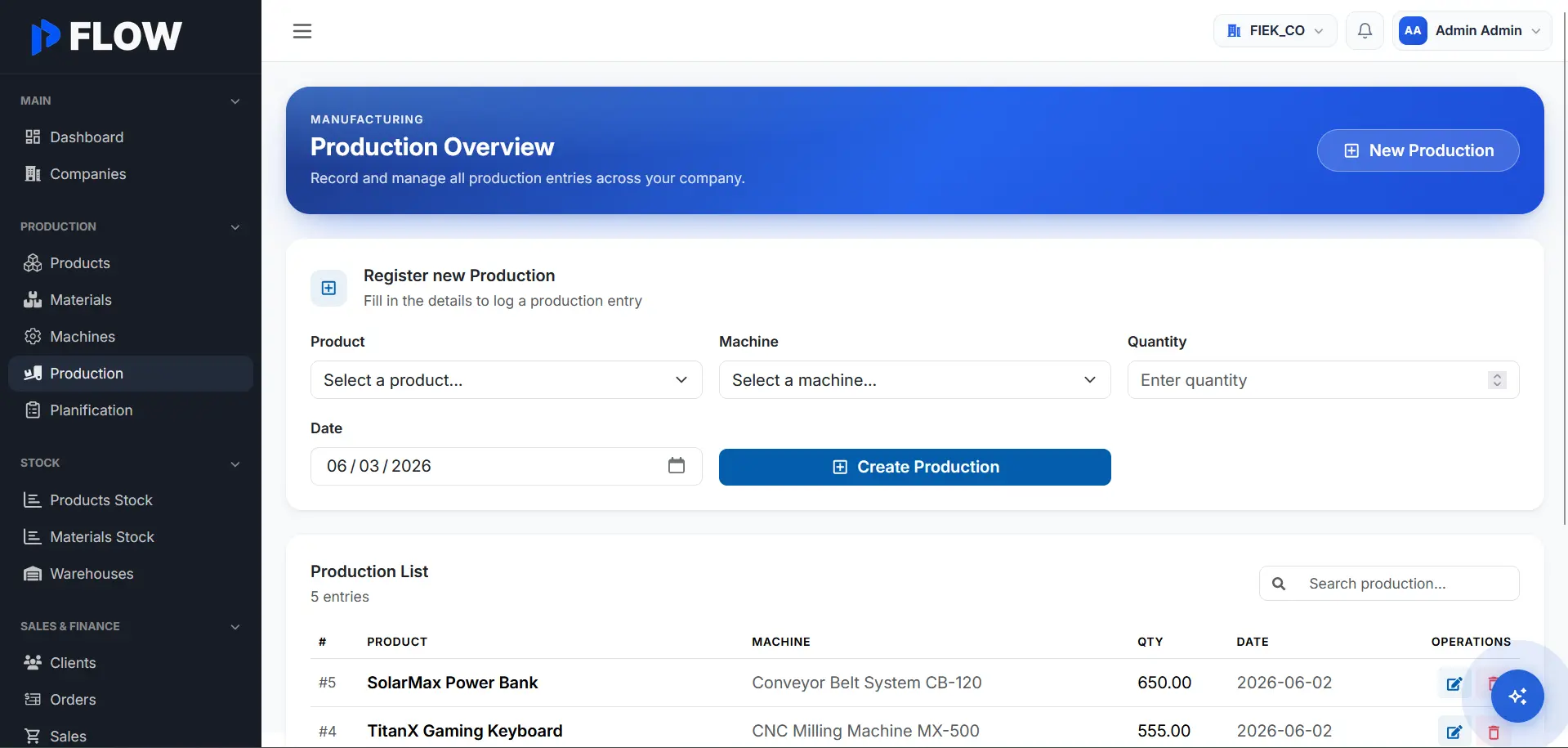Edit the SolarMax Power Bank entry
The width and height of the screenshot is (1568, 748).
[1454, 683]
